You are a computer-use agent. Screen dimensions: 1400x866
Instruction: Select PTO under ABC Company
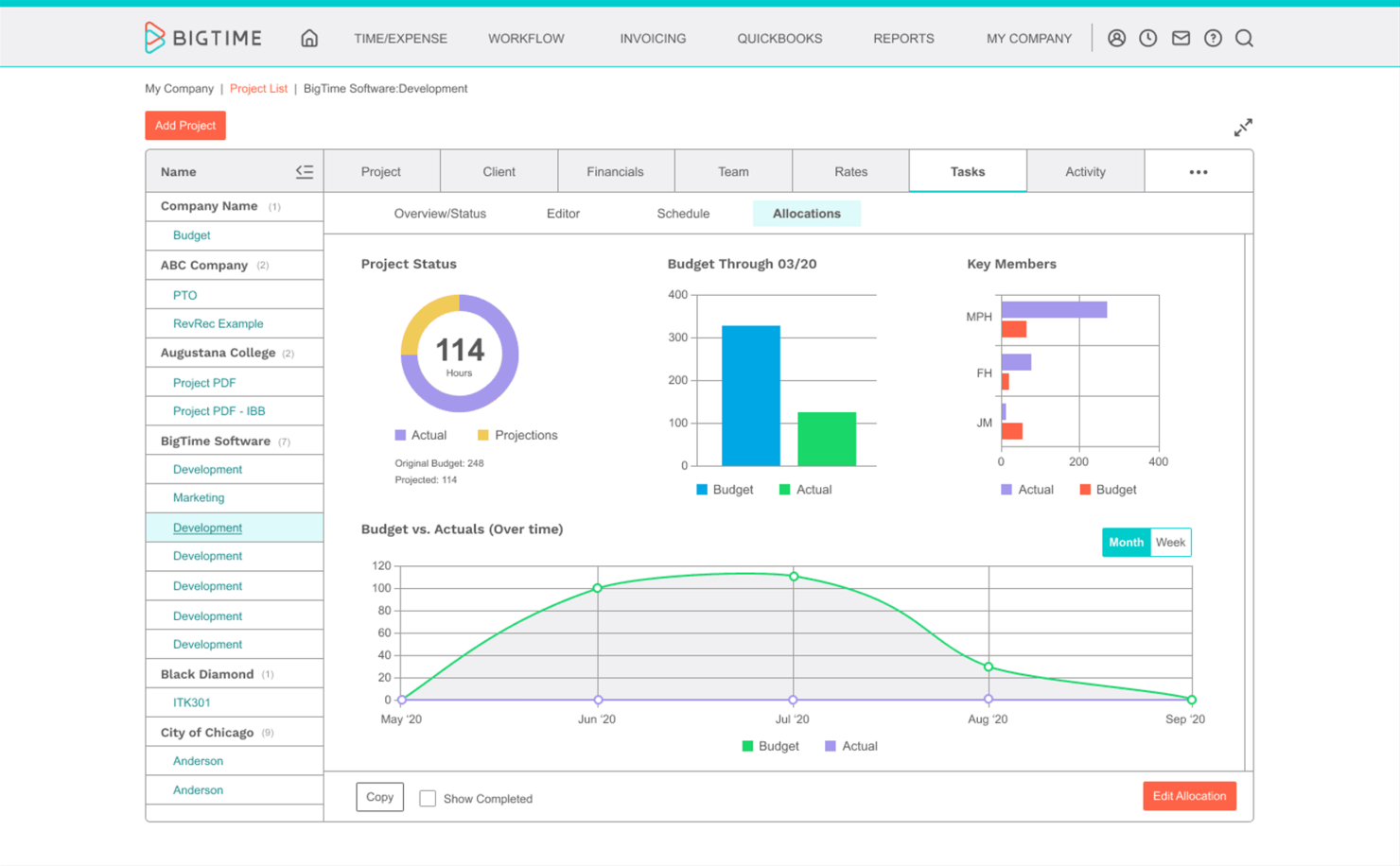pyautogui.click(x=183, y=294)
